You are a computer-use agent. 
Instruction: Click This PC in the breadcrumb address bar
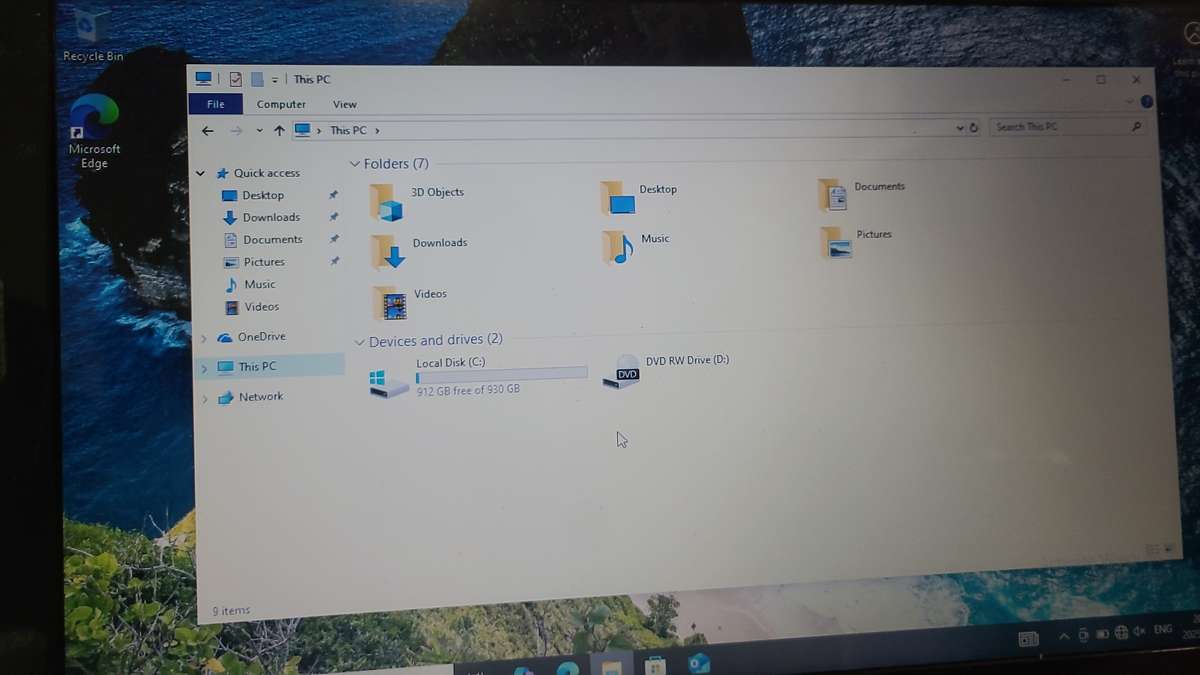349,130
